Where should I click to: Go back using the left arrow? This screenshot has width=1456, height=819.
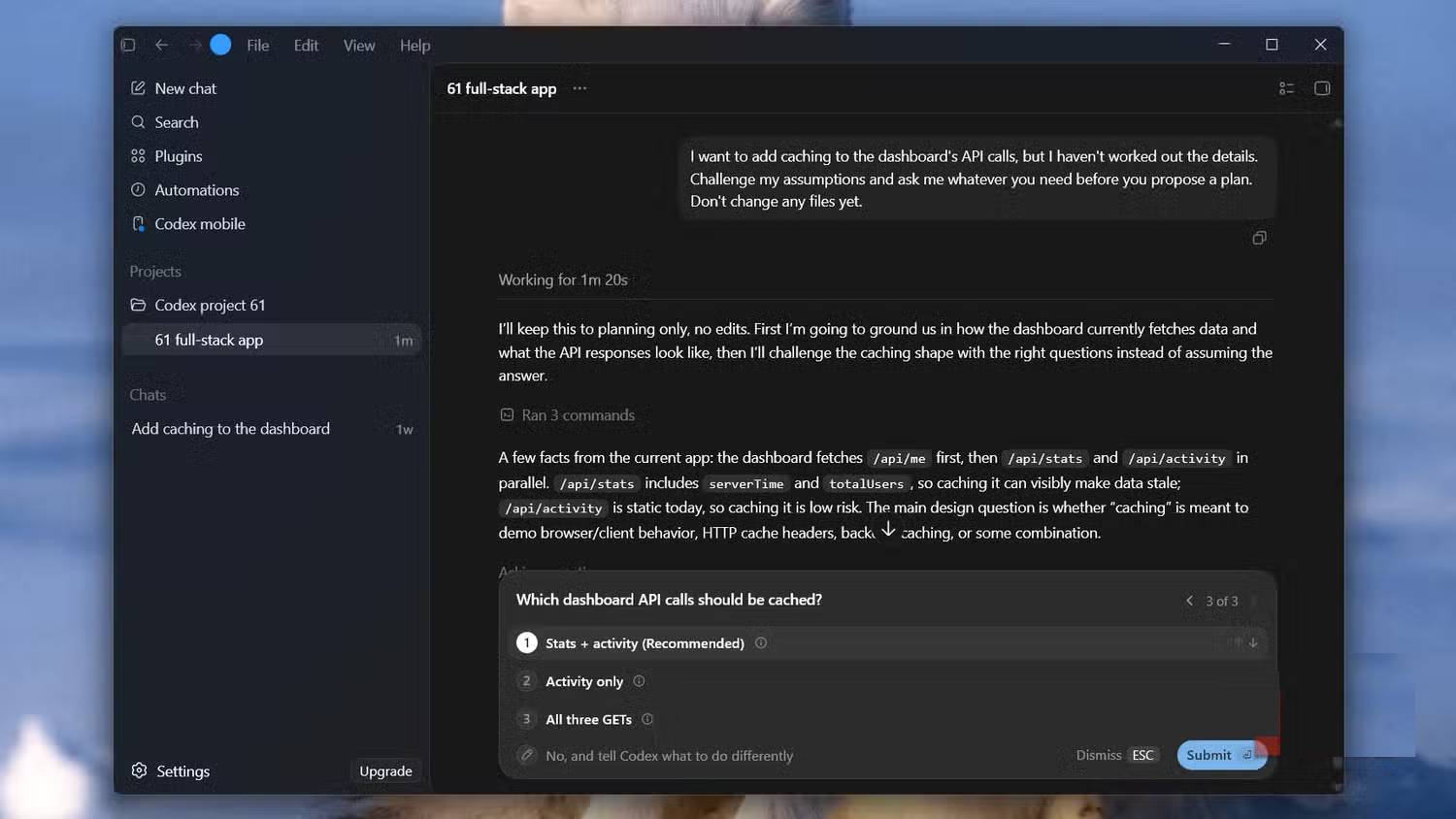pyautogui.click(x=162, y=45)
